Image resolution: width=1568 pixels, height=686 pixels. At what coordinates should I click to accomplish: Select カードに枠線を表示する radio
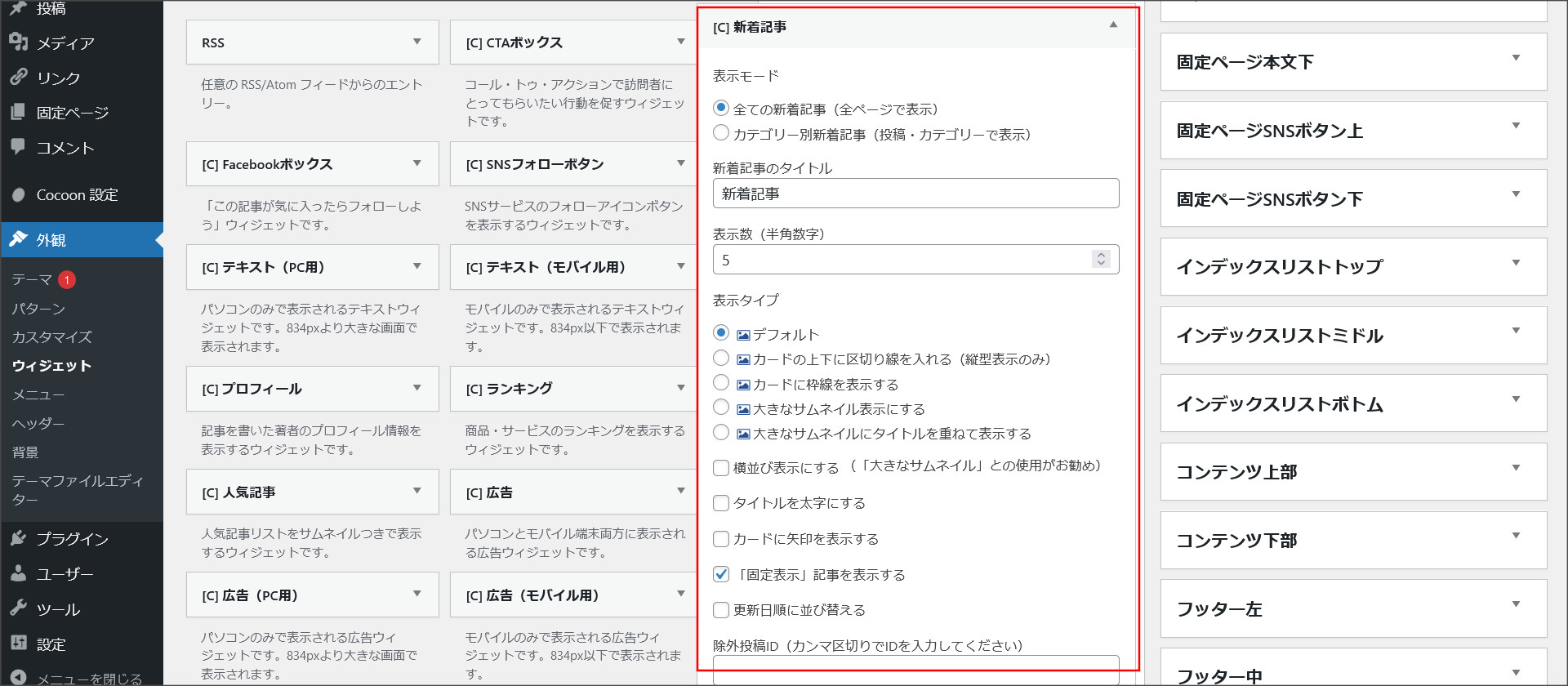coord(721,382)
